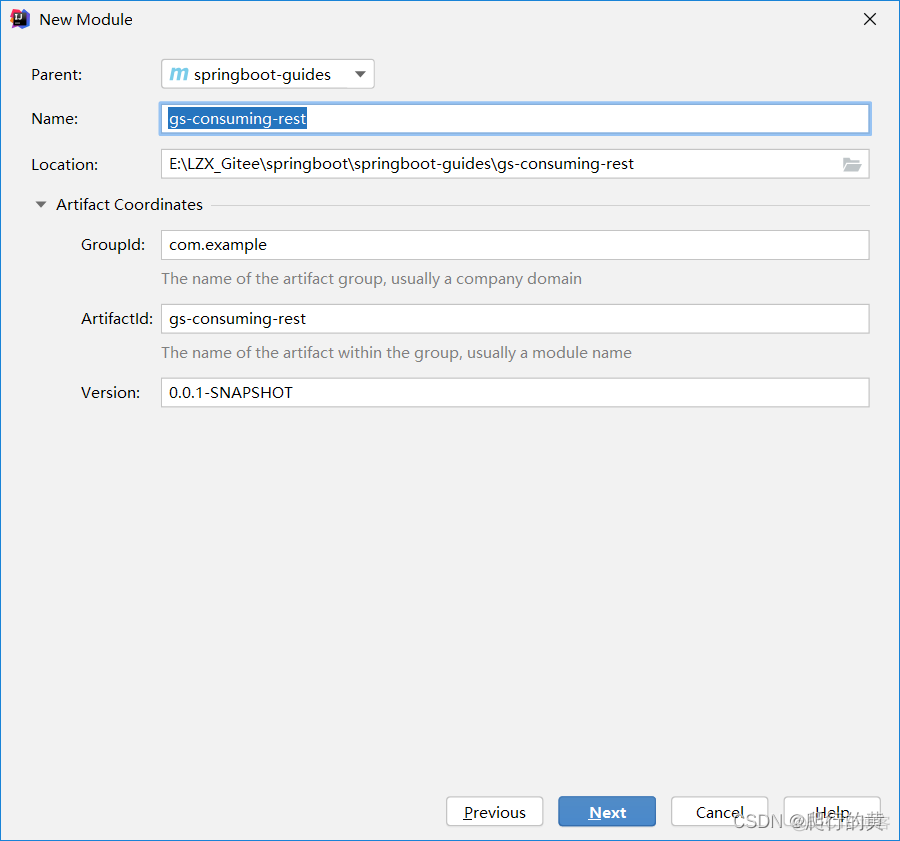
Task: Open Help for this dialog
Action: tap(832, 812)
